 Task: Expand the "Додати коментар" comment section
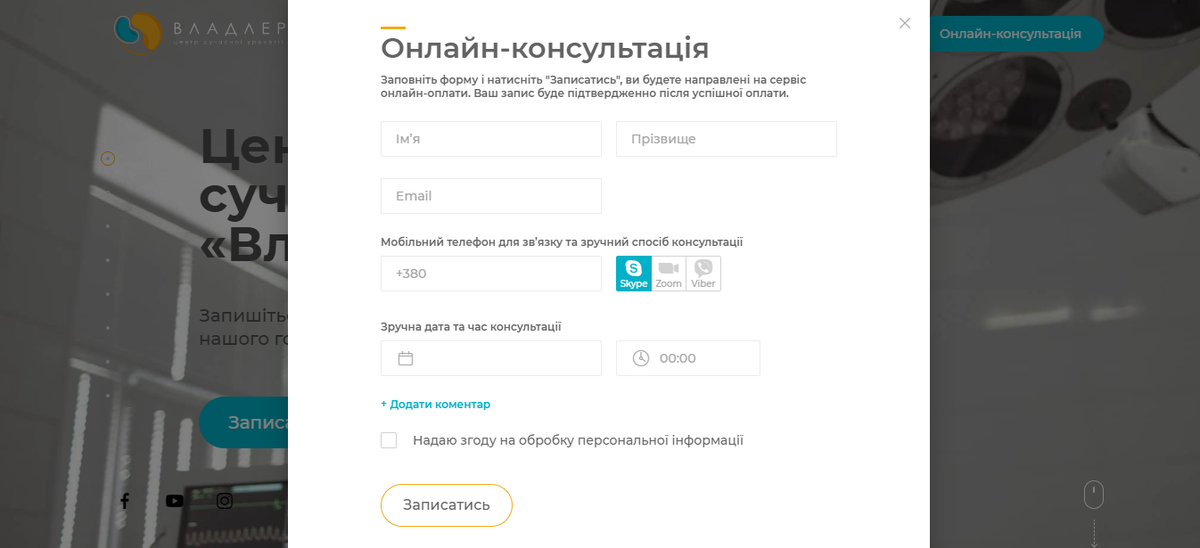point(436,404)
